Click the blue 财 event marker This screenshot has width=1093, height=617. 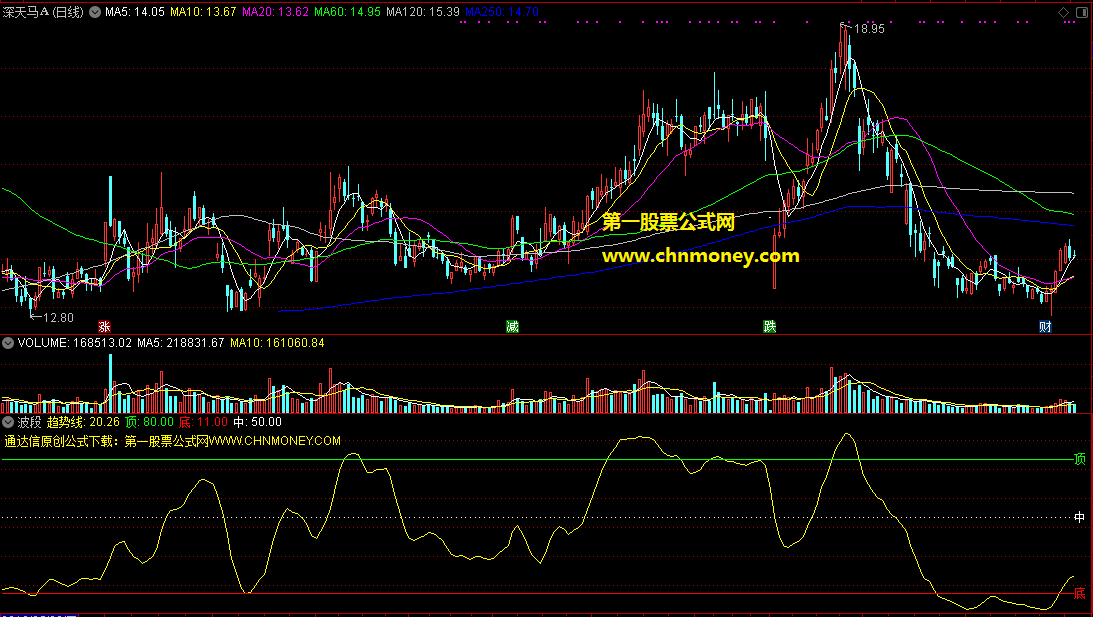(1045, 326)
